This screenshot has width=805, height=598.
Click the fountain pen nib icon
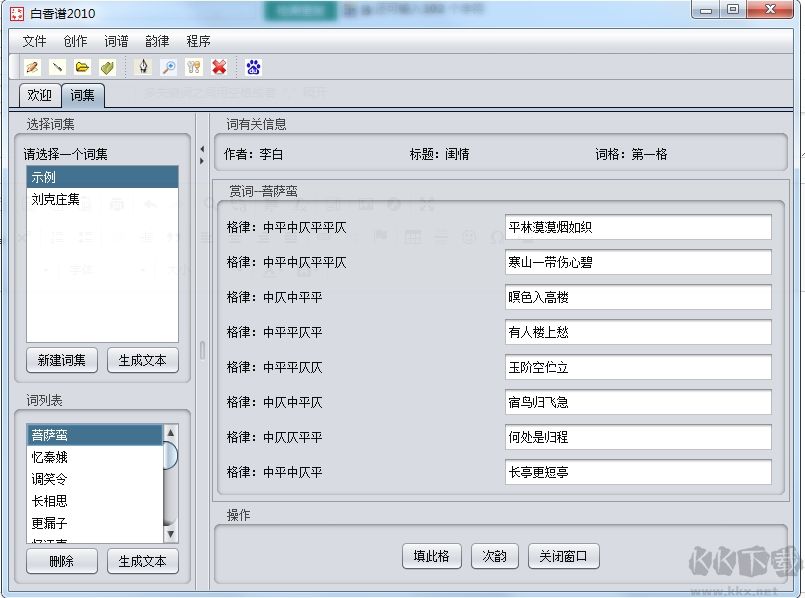143,67
